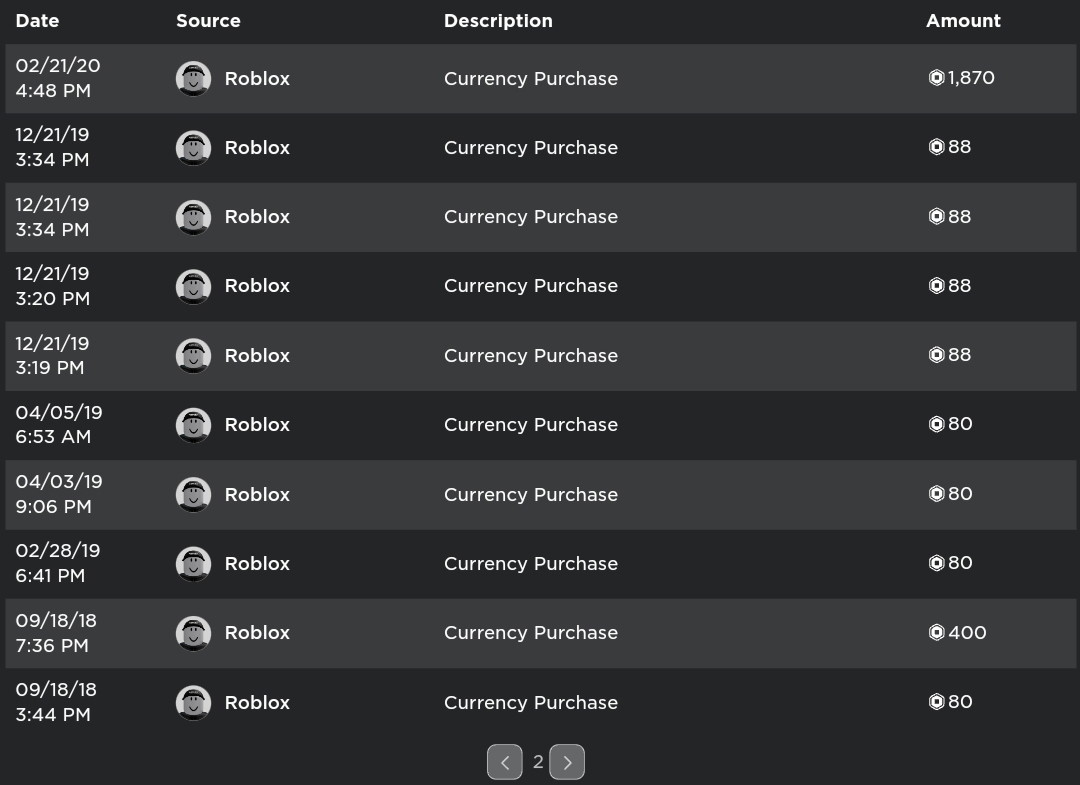Viewport: 1080px width, 785px height.
Task: Open the Roblox source link in the 02/28/19 row
Action: [x=257, y=563]
